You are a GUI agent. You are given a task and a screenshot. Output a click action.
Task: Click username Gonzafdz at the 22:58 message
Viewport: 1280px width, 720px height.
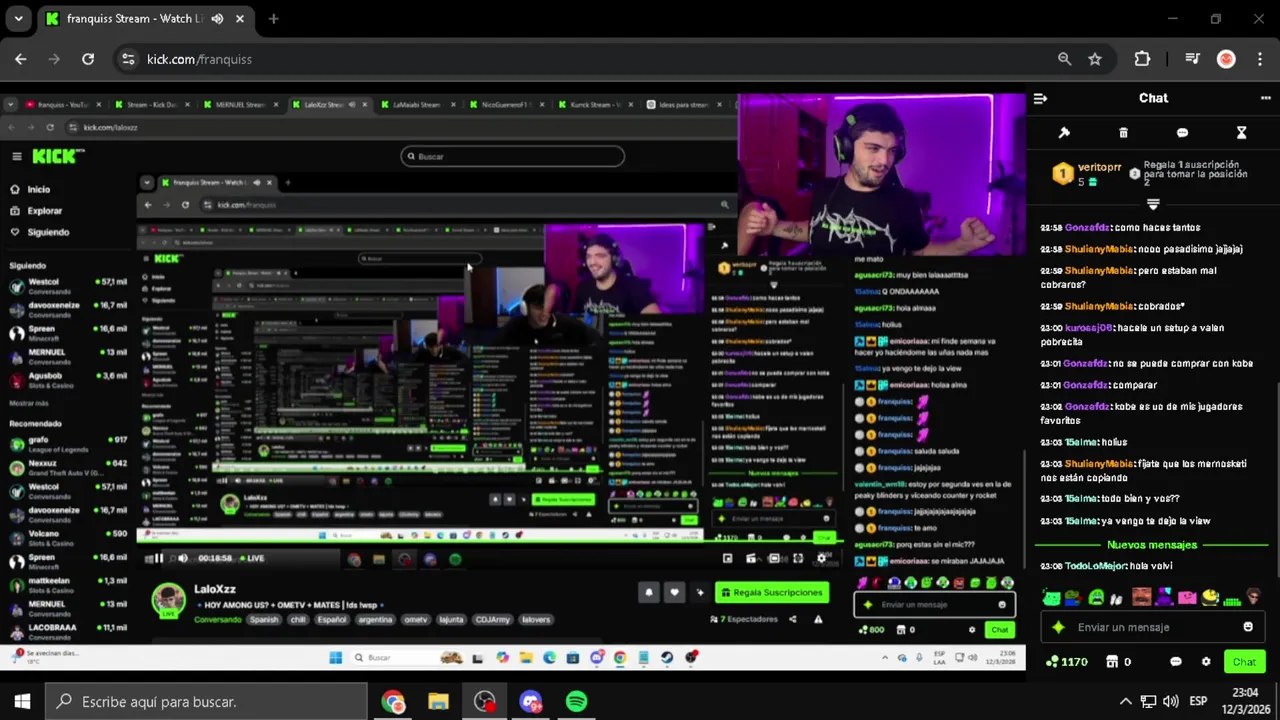pyautogui.click(x=1087, y=227)
